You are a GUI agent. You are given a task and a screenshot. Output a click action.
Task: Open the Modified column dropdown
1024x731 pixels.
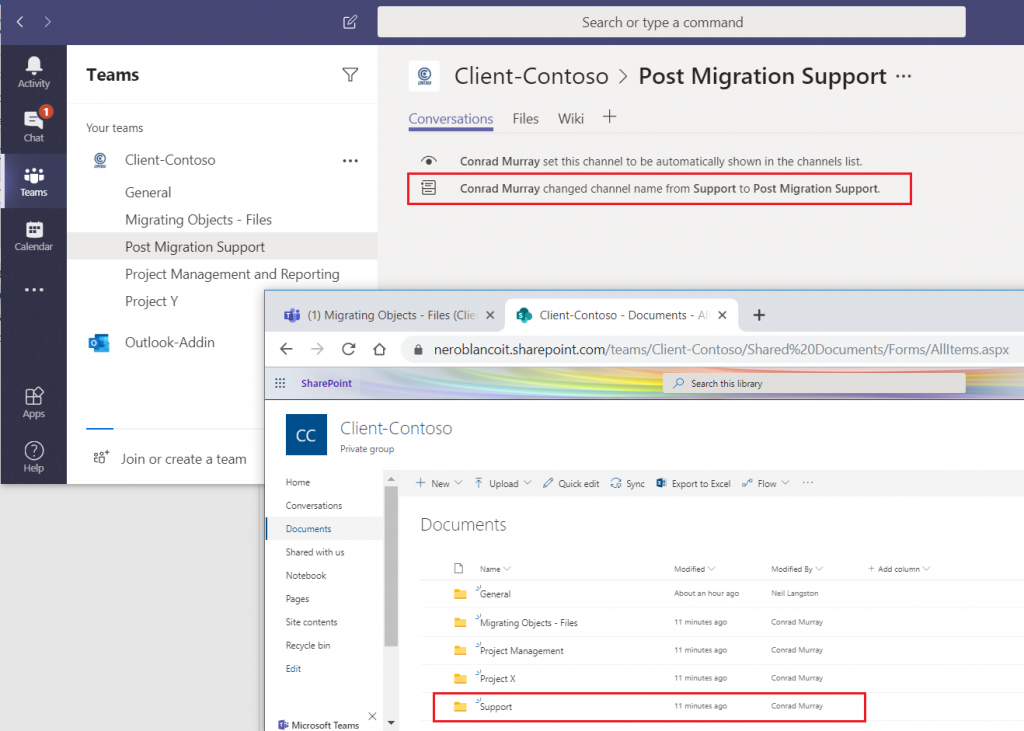pos(695,569)
